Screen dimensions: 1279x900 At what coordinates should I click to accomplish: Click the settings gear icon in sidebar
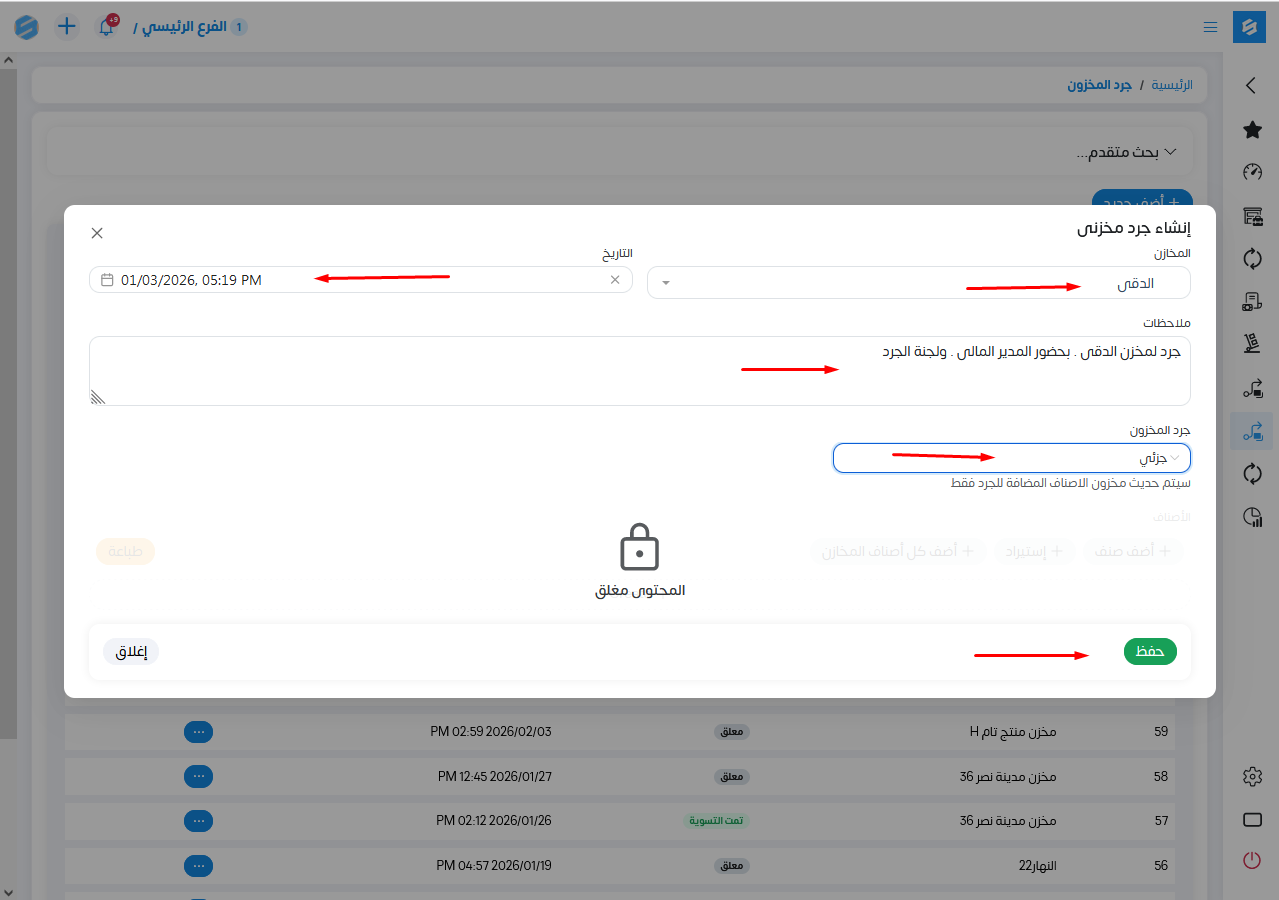tap(1252, 777)
